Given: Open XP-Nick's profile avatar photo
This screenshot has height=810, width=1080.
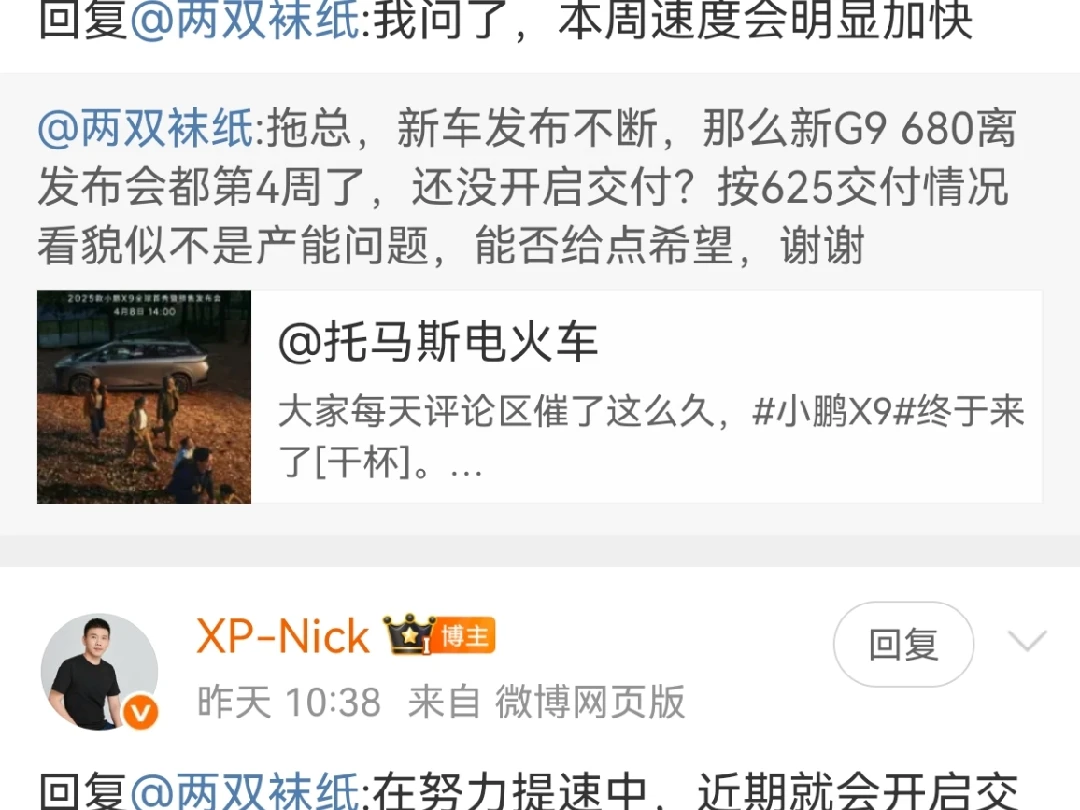Looking at the screenshot, I should coord(99,672).
